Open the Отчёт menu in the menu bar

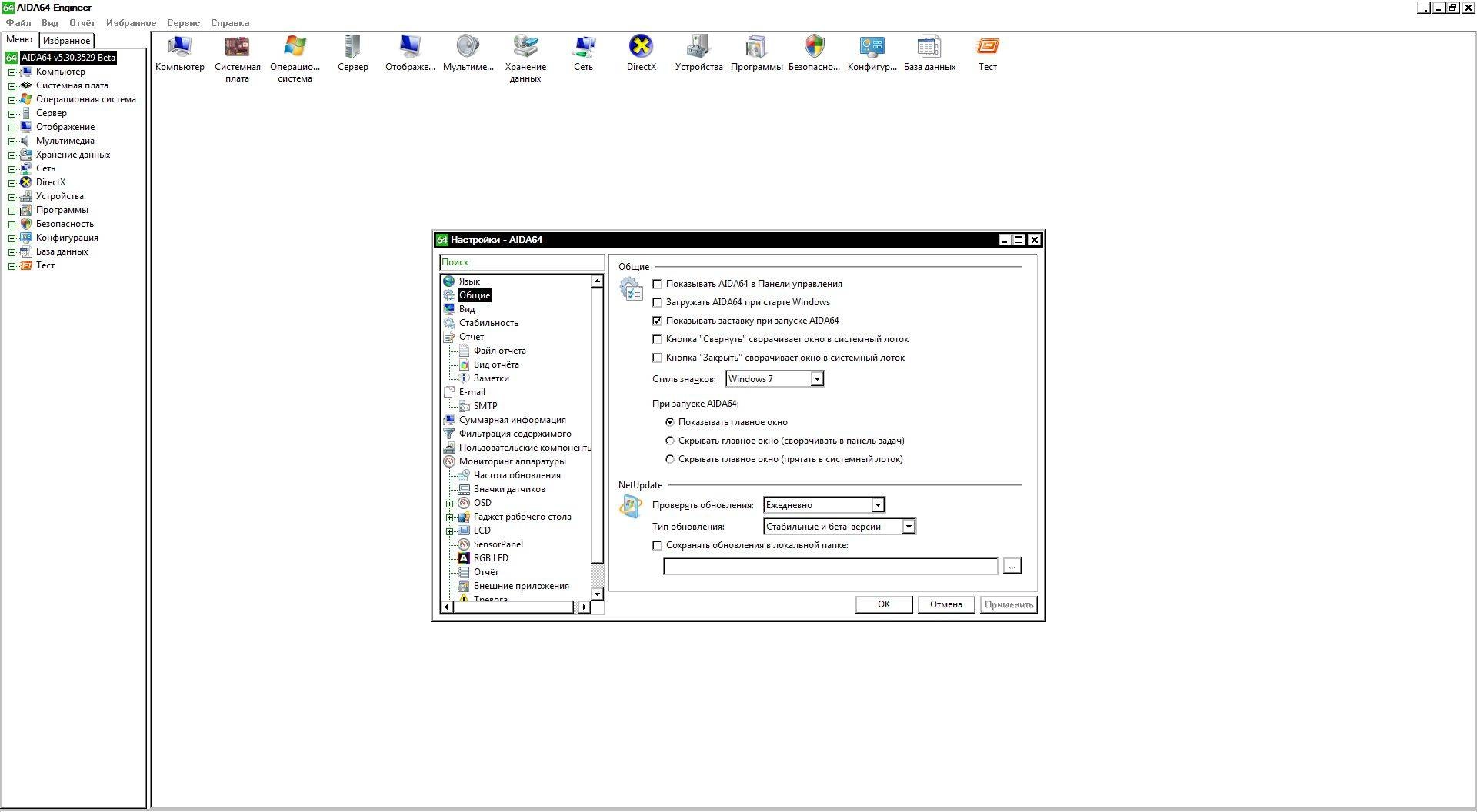(82, 23)
